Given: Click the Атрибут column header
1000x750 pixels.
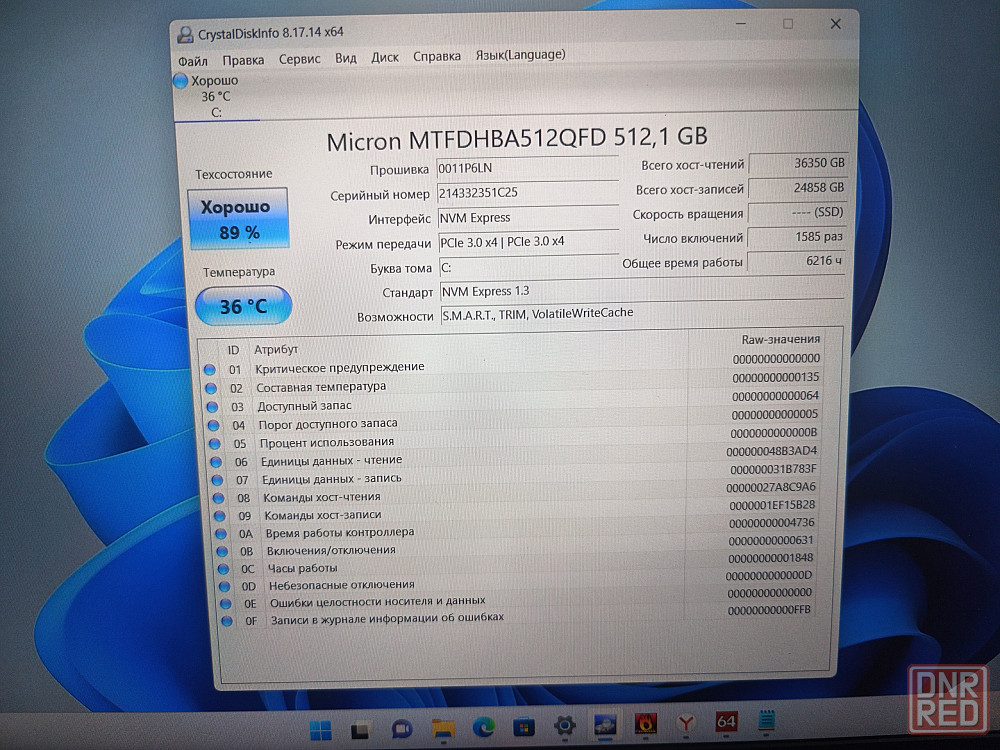Looking at the screenshot, I should pos(276,349).
